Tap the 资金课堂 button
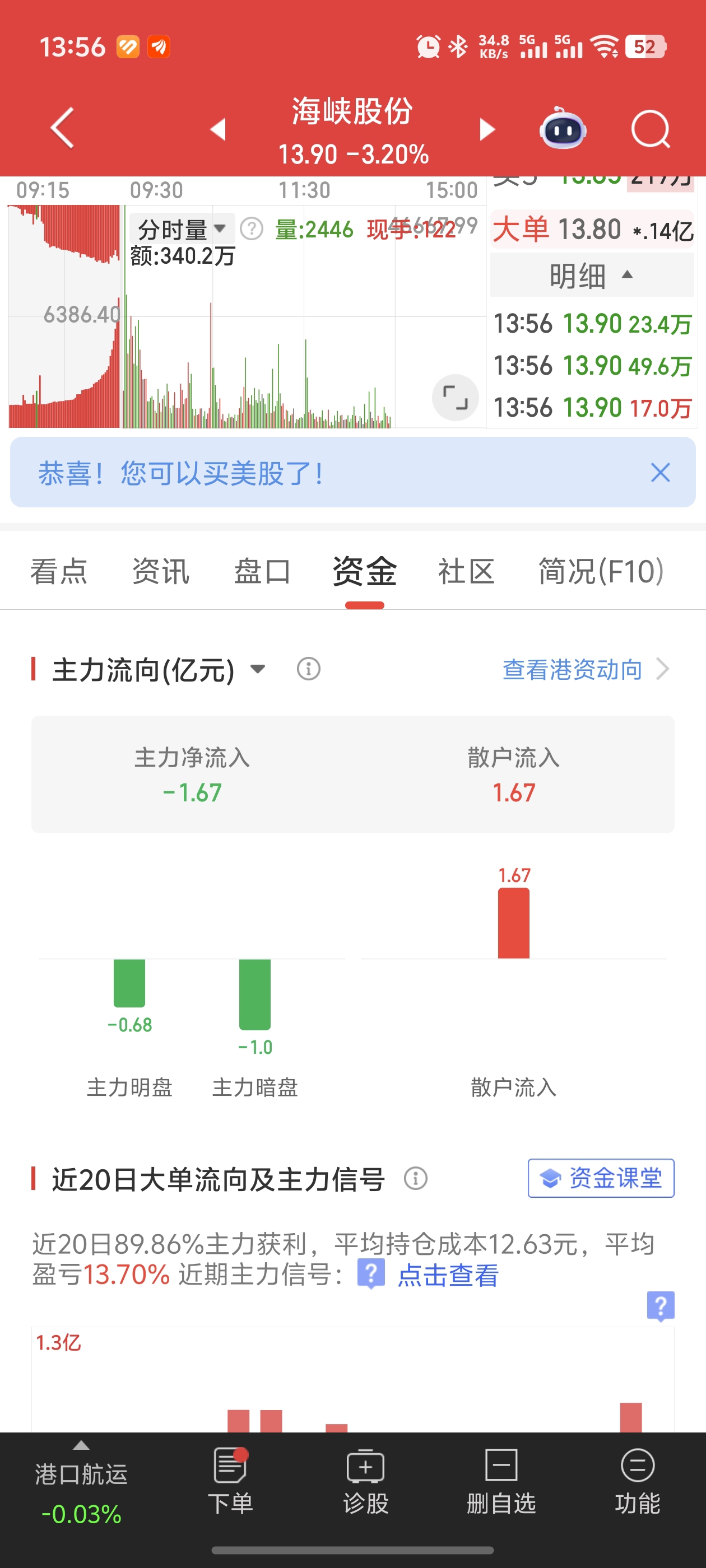 coord(601,1178)
